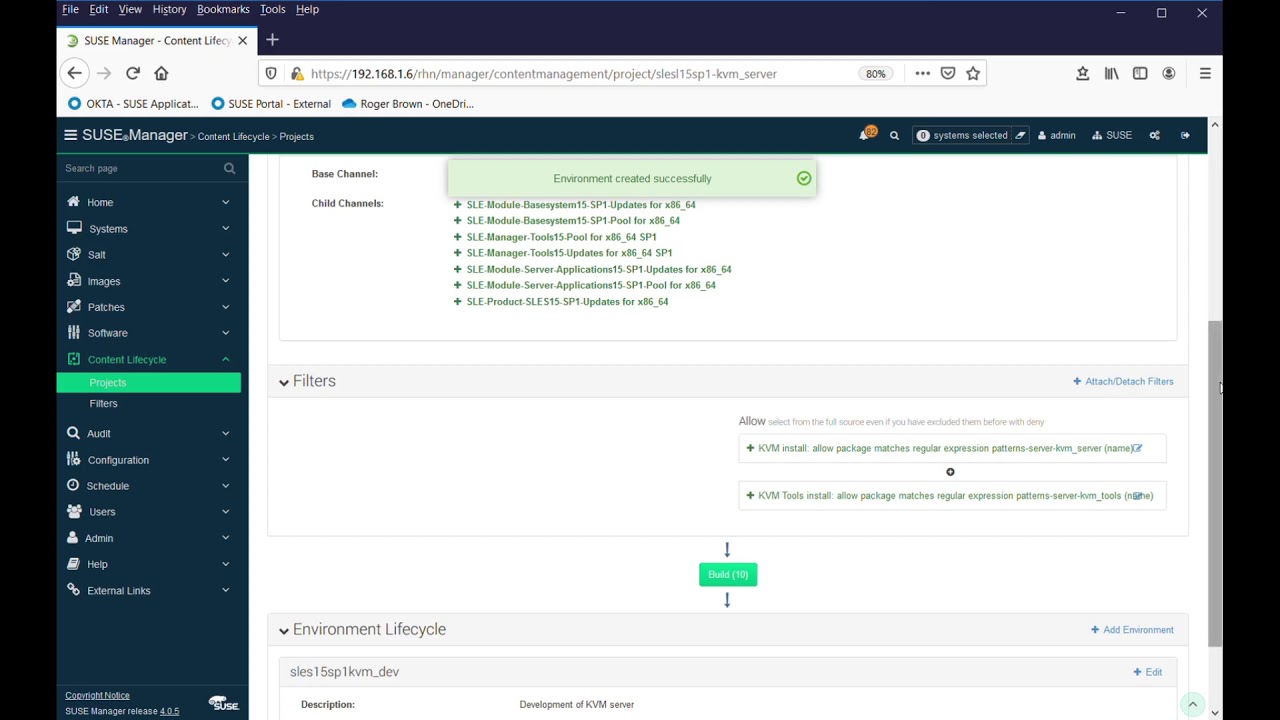
Task: Expand the Software menu chevron
Action: point(225,333)
